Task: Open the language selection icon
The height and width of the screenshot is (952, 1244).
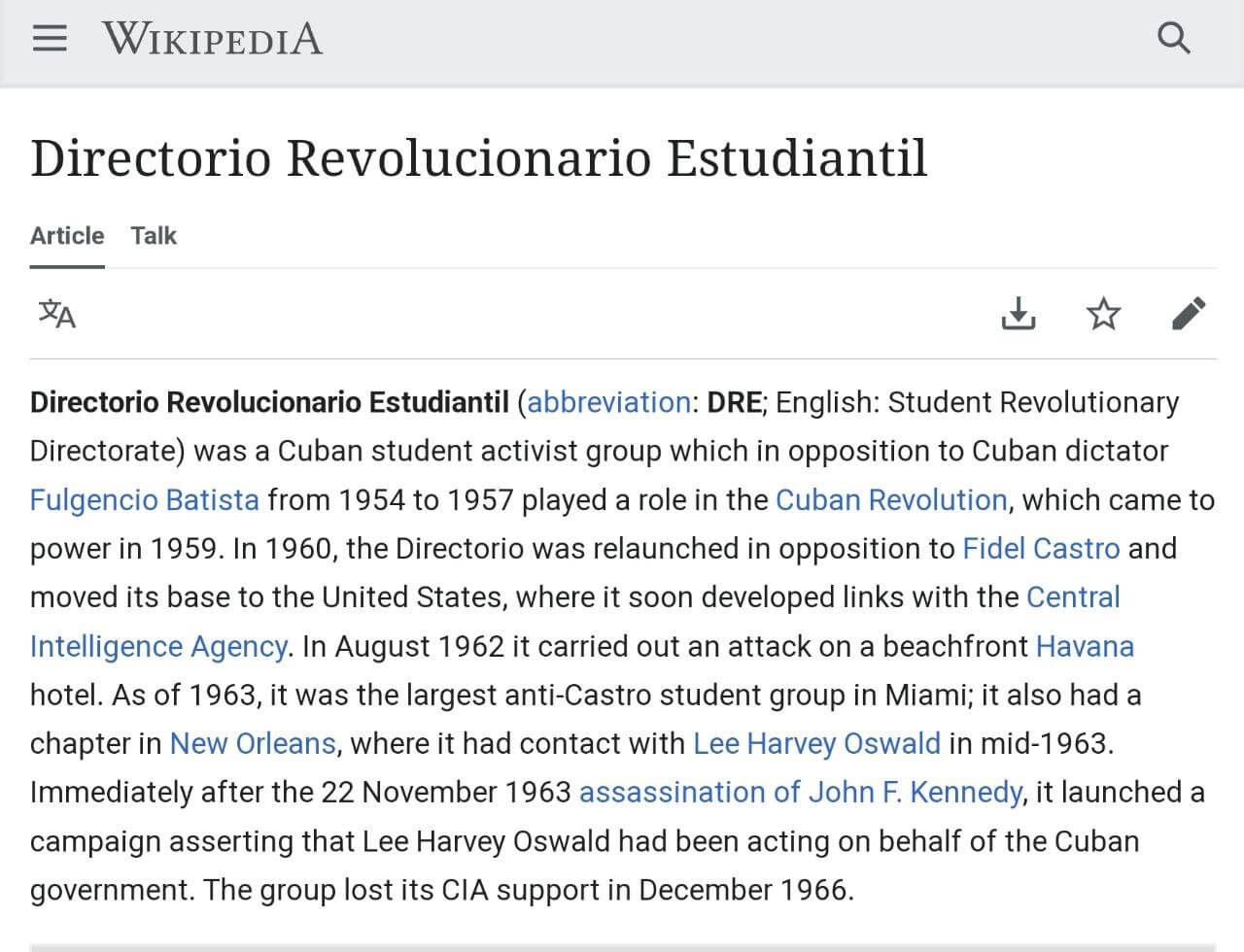Action: click(57, 314)
